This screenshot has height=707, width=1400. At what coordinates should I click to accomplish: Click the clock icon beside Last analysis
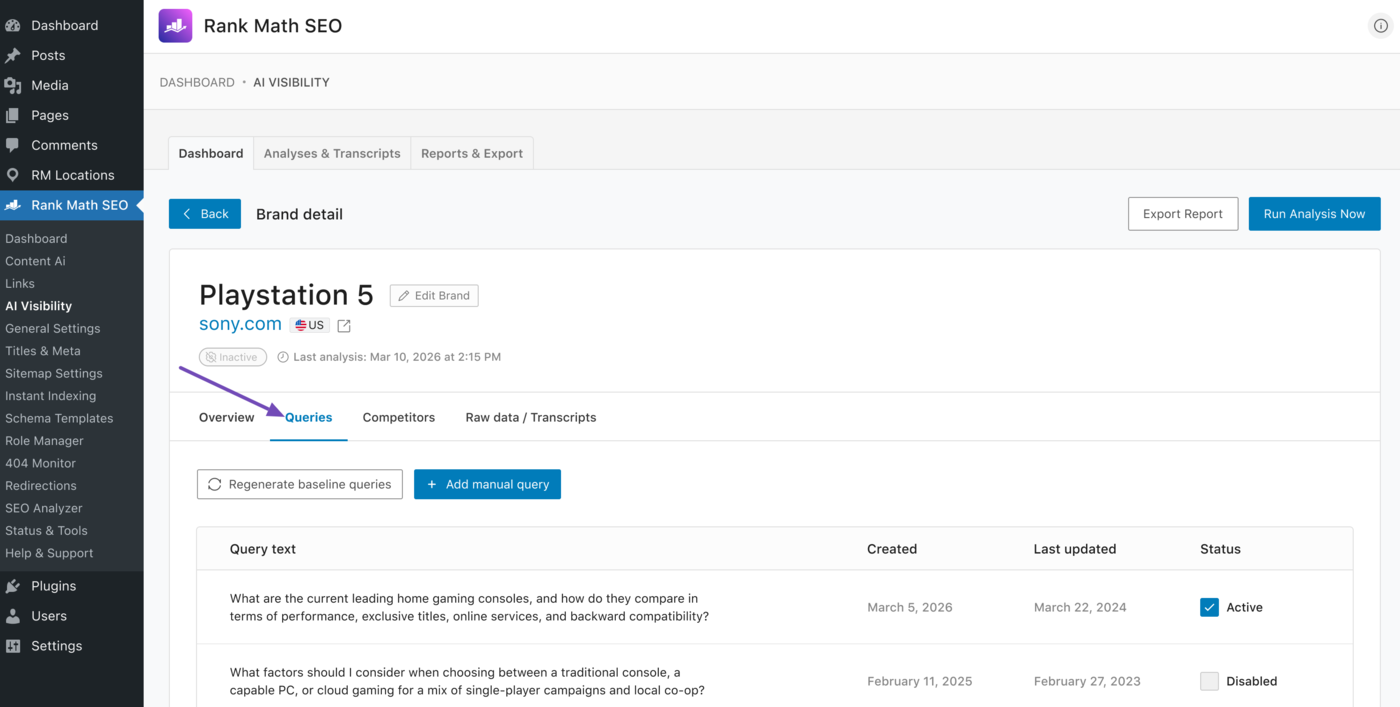pyautogui.click(x=283, y=357)
